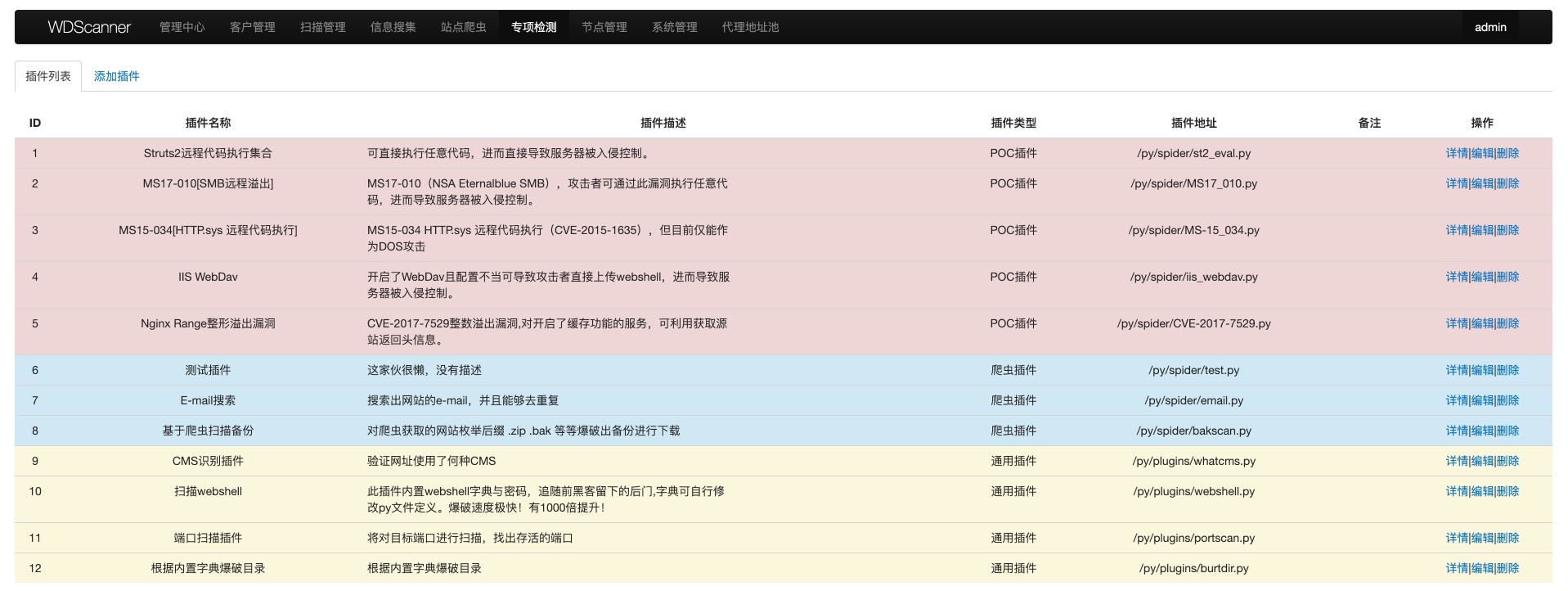
Task: Click 删除 for 根据内置字典爆破目录
Action: coord(1507,568)
